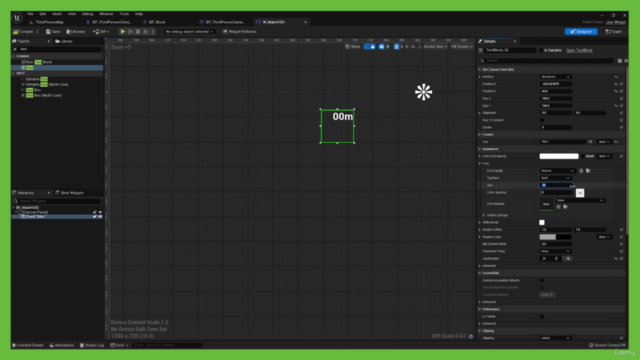Click the font Size input field
640x360 pixels.
coord(557,185)
